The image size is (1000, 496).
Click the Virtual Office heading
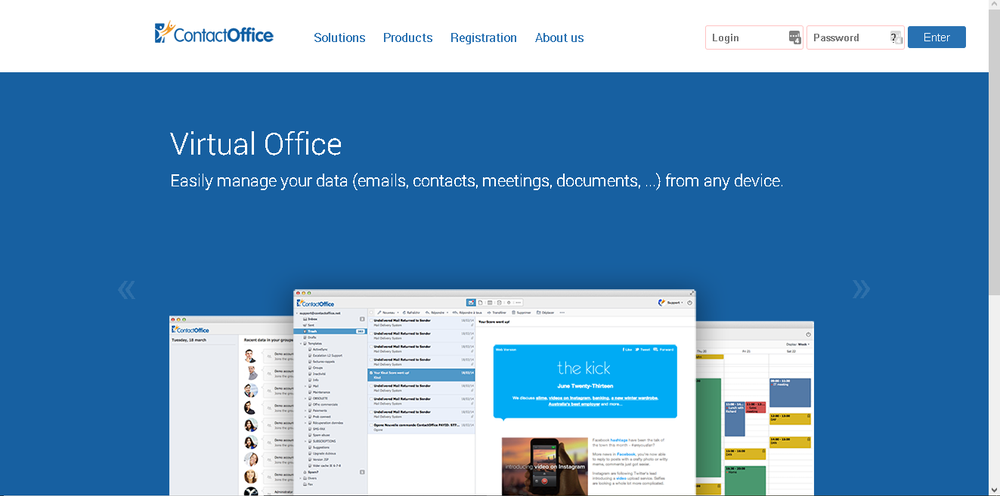[x=256, y=144]
